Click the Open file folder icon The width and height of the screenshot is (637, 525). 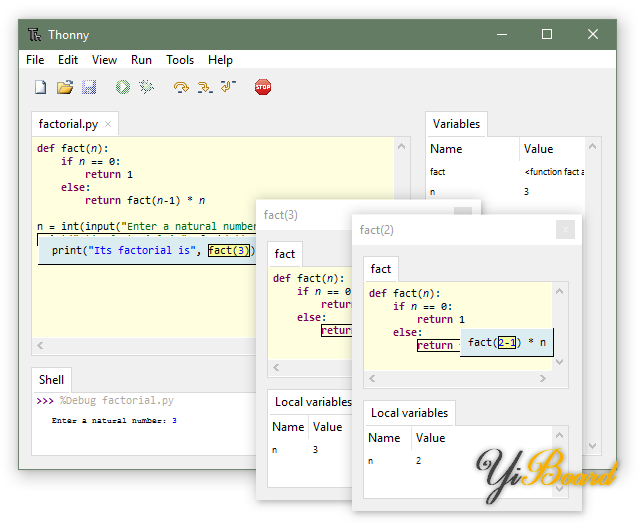tap(65, 88)
